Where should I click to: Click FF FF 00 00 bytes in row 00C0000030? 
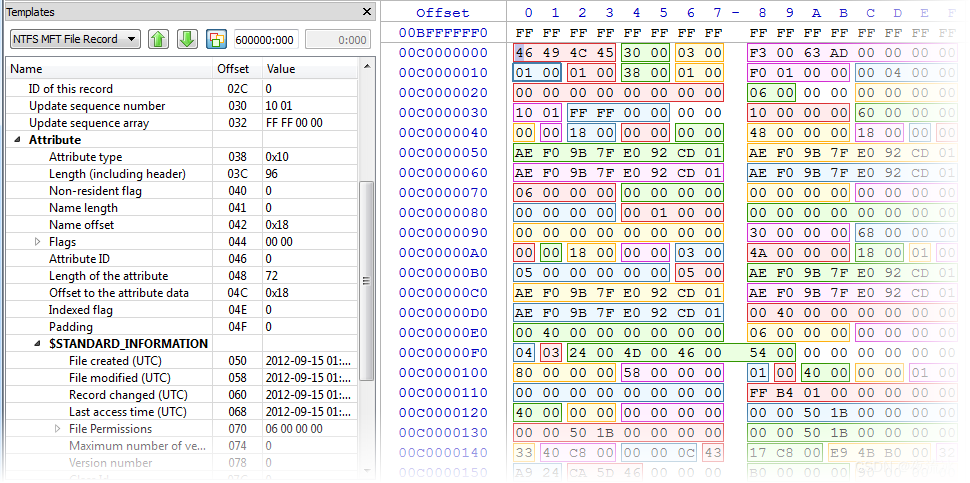pos(618,113)
